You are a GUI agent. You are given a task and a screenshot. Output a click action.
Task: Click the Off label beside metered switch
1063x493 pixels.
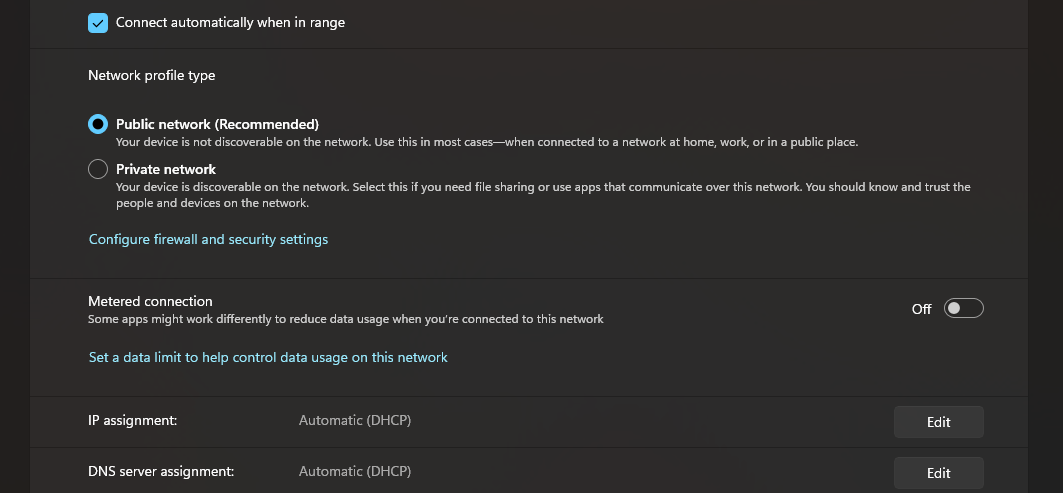point(921,309)
